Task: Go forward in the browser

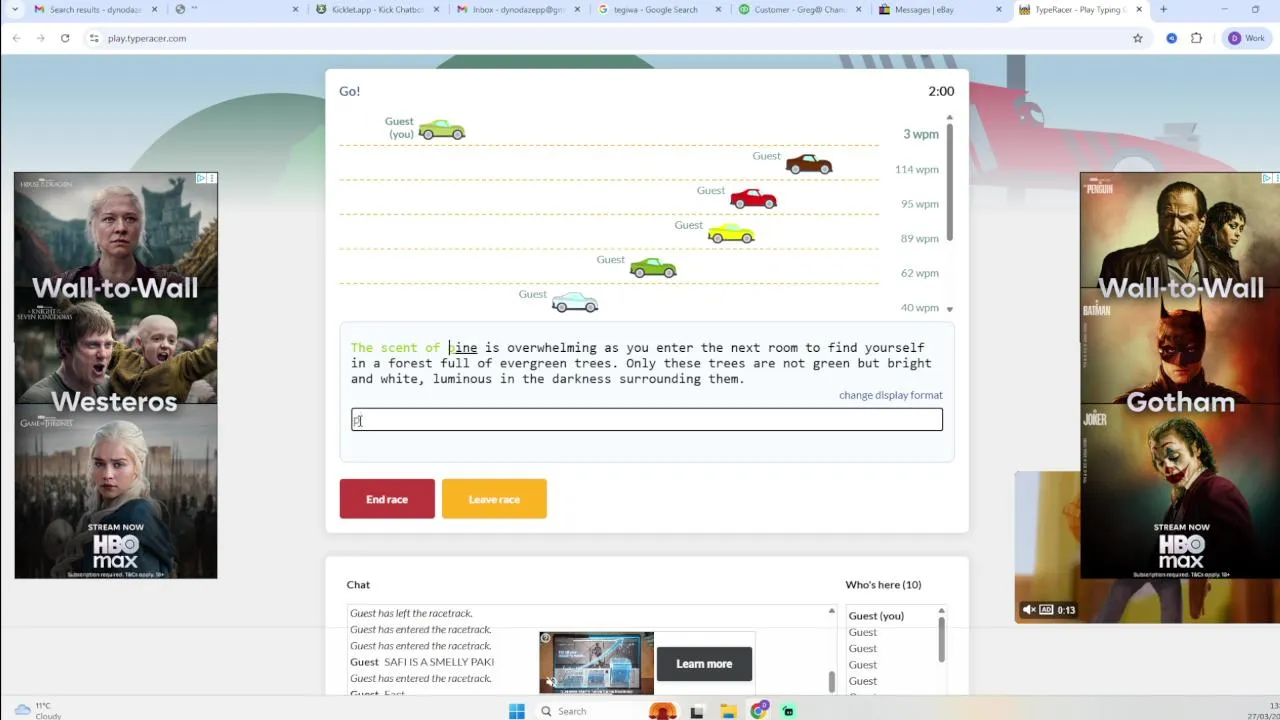Action: (x=40, y=38)
